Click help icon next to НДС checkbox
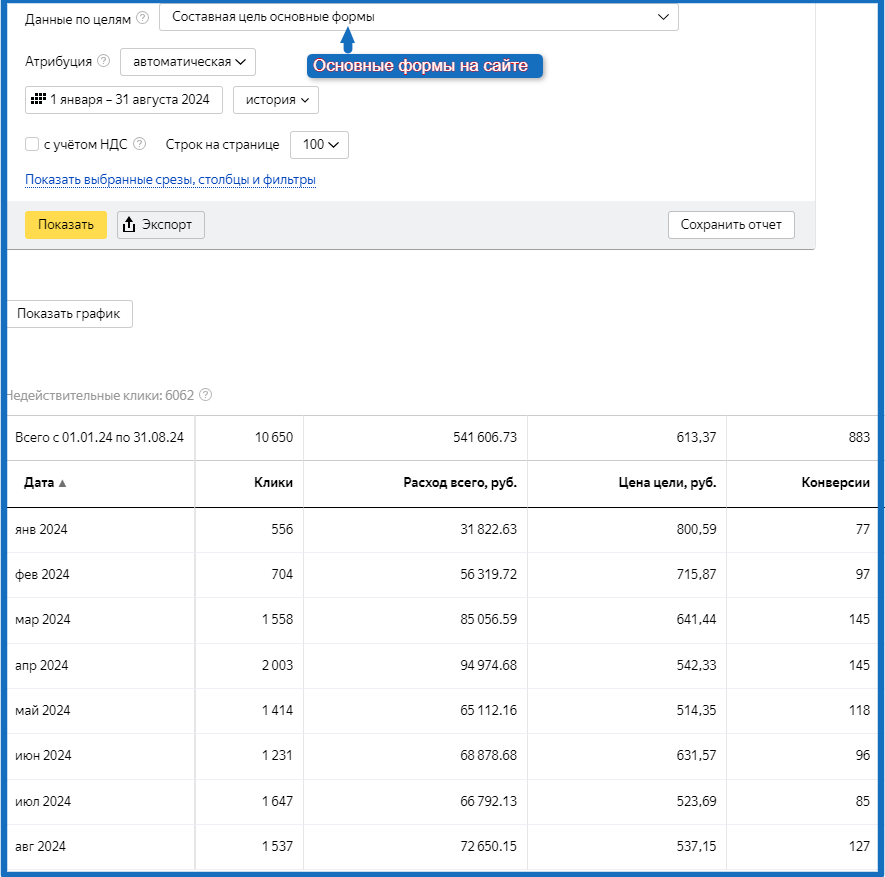This screenshot has width=885, height=877. [139, 144]
